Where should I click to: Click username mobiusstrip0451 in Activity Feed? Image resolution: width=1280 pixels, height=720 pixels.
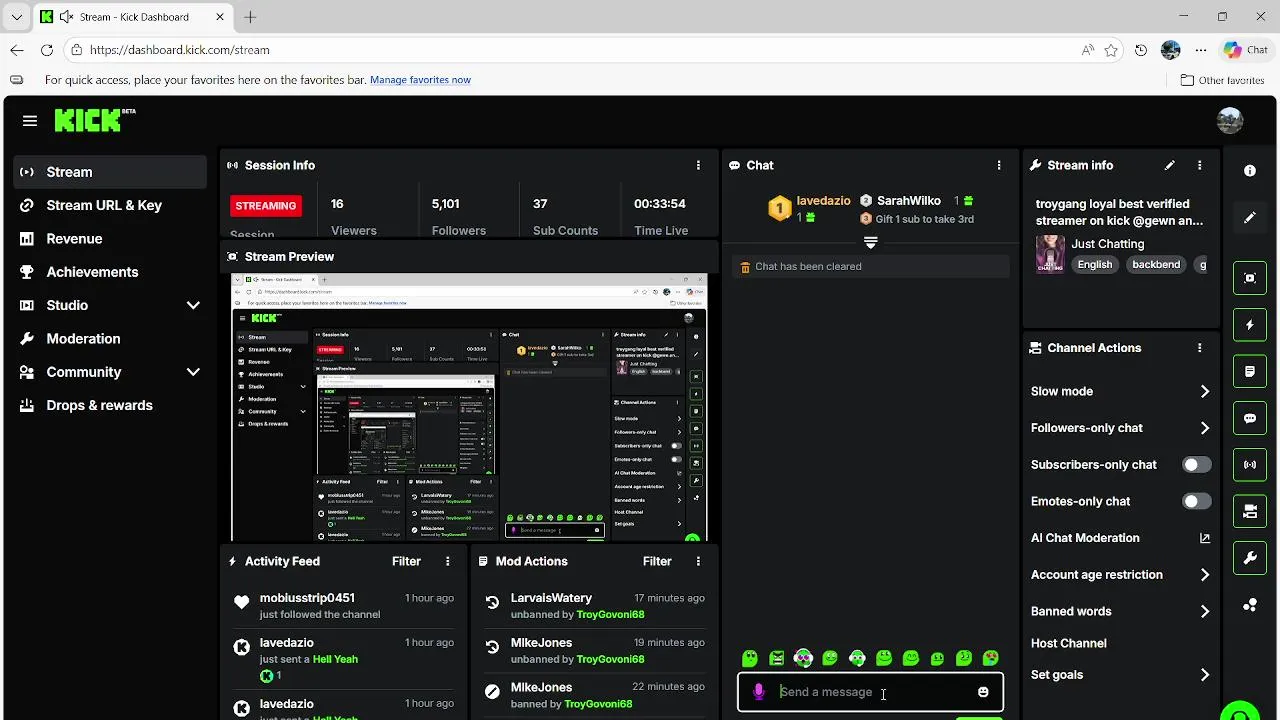(x=307, y=598)
